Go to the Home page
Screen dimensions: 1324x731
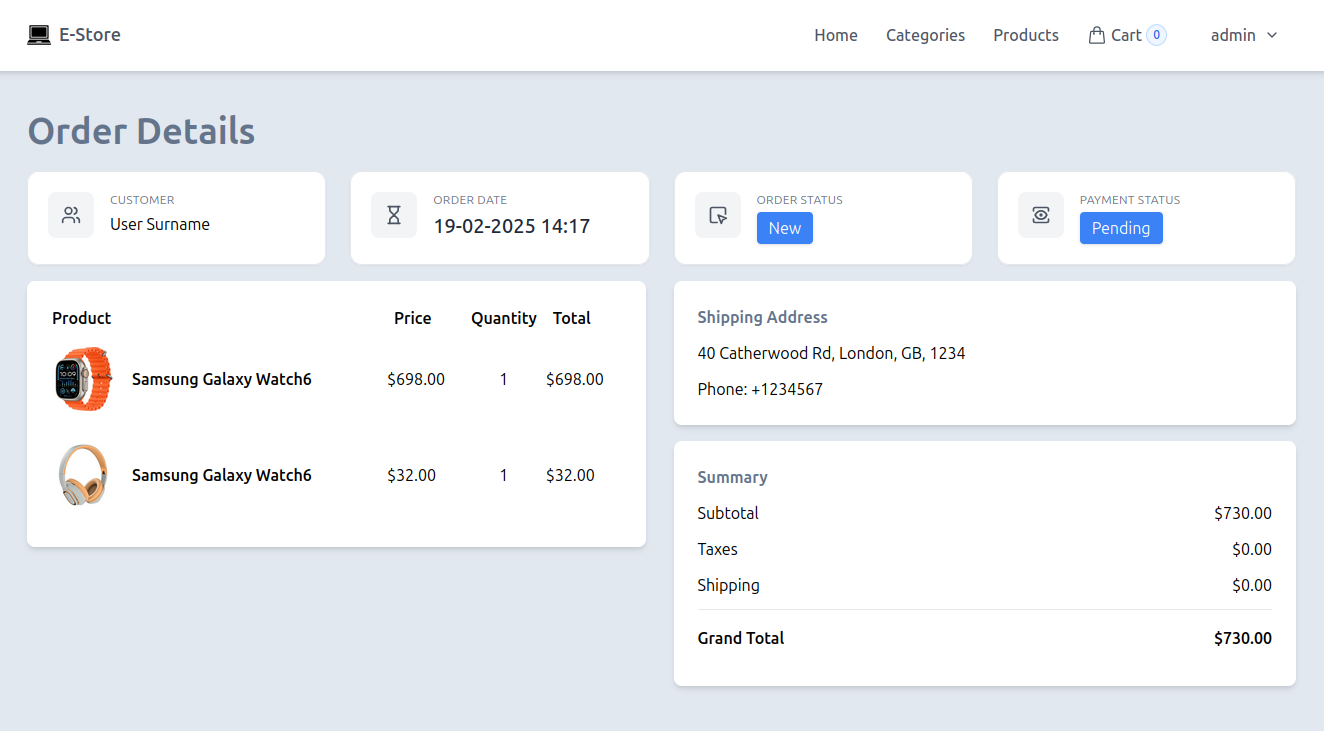click(835, 35)
